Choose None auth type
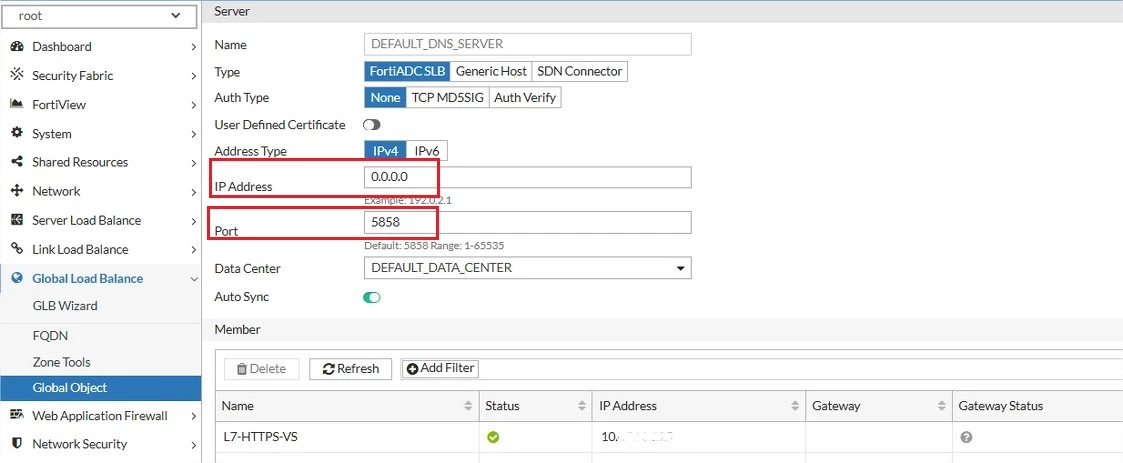This screenshot has height=463, width=1123. click(385, 97)
